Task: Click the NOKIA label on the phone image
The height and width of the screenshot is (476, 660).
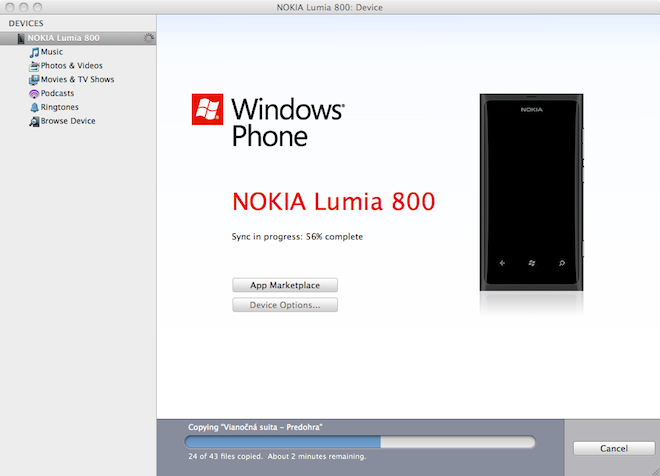Action: (x=532, y=109)
